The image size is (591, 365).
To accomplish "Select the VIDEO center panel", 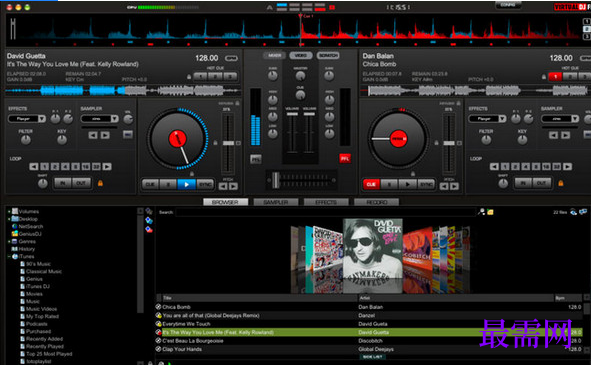I will click(x=301, y=55).
